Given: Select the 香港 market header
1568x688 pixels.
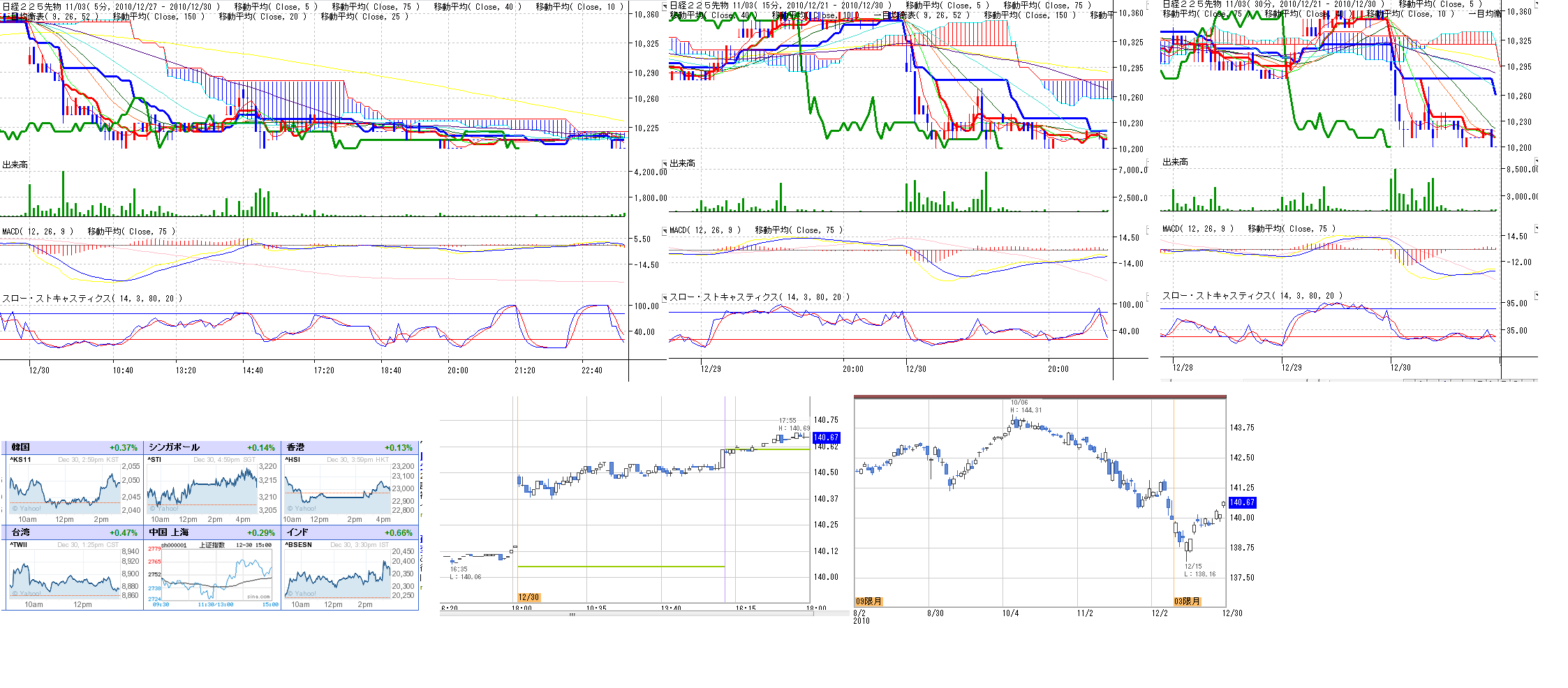Looking at the screenshot, I should (x=296, y=447).
